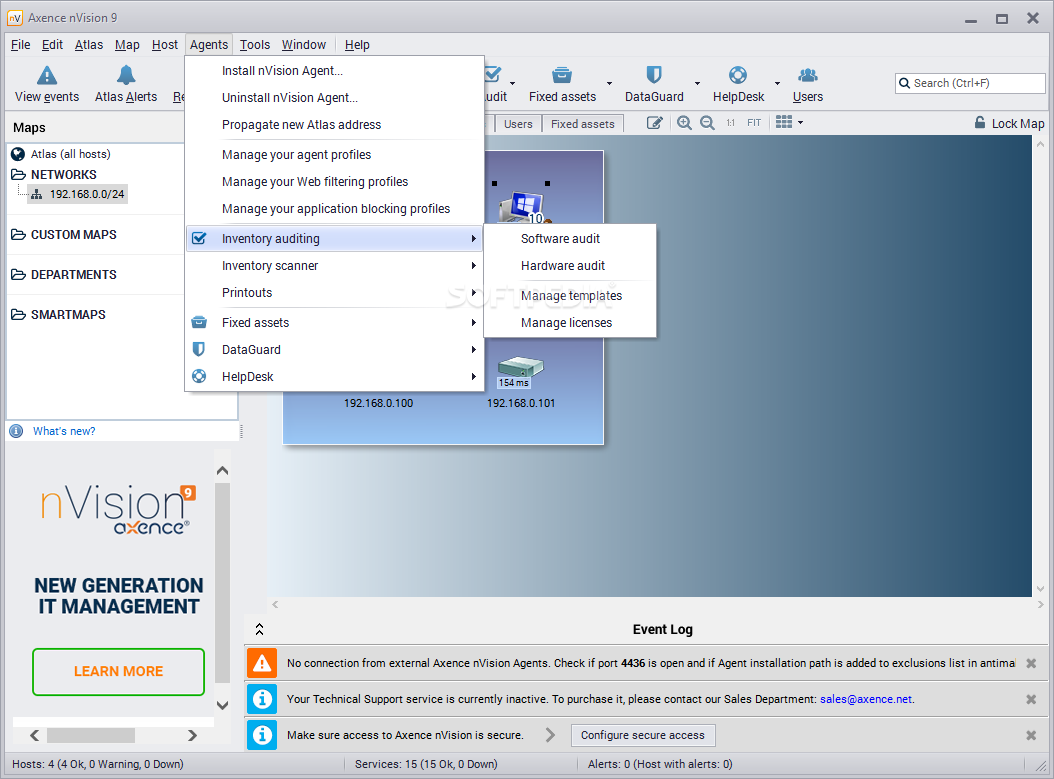
Task: Click info icon beside Technical Support message
Action: [261, 699]
